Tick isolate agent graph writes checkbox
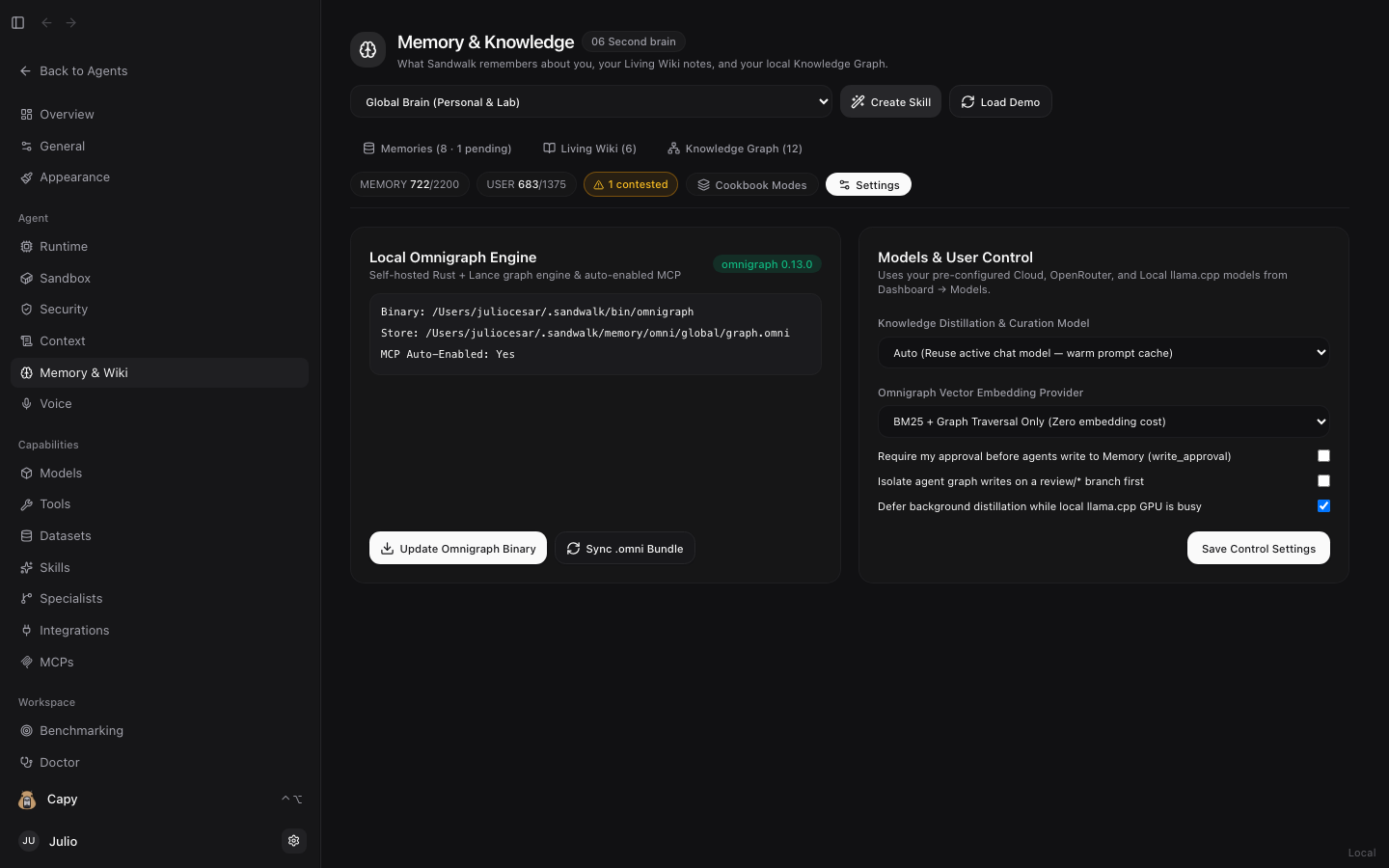Image resolution: width=1389 pixels, height=868 pixels. tap(1323, 481)
